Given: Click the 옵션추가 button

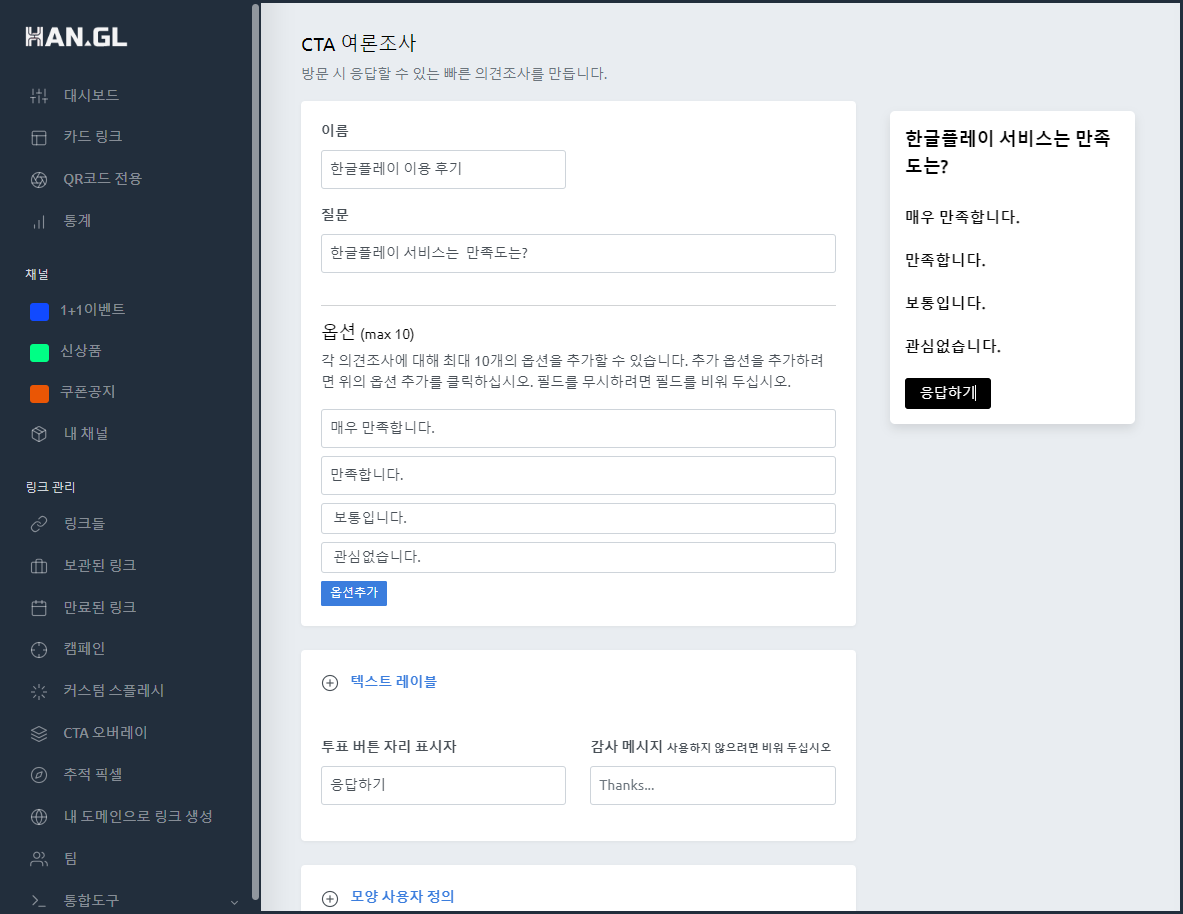Looking at the screenshot, I should coord(354,593).
